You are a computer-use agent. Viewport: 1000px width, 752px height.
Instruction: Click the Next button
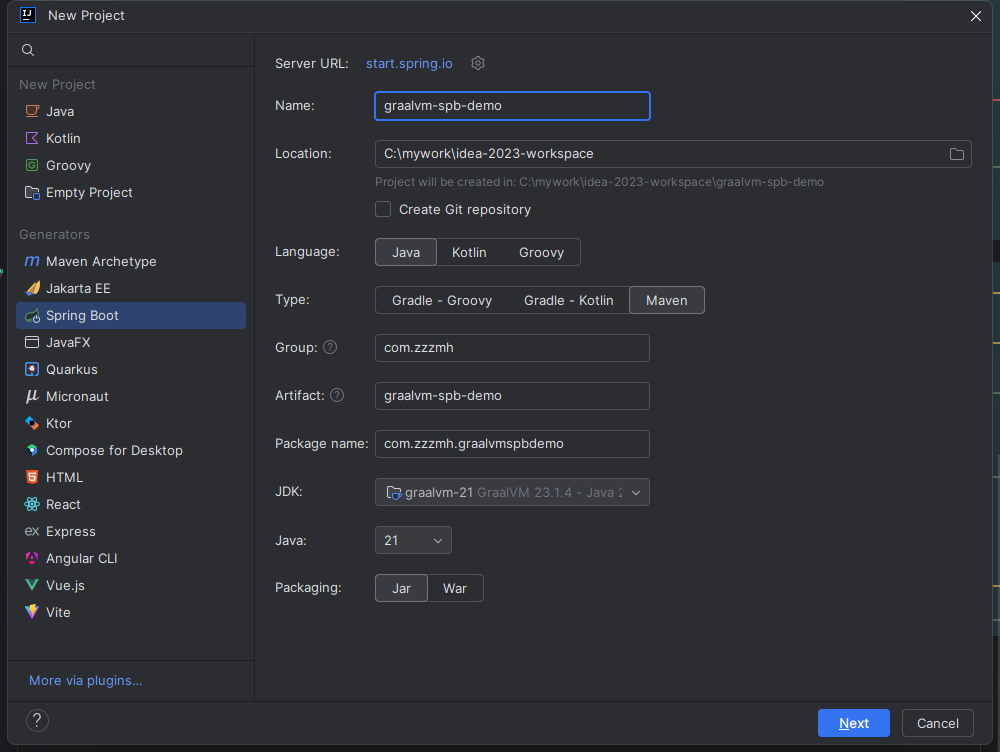[x=853, y=723]
